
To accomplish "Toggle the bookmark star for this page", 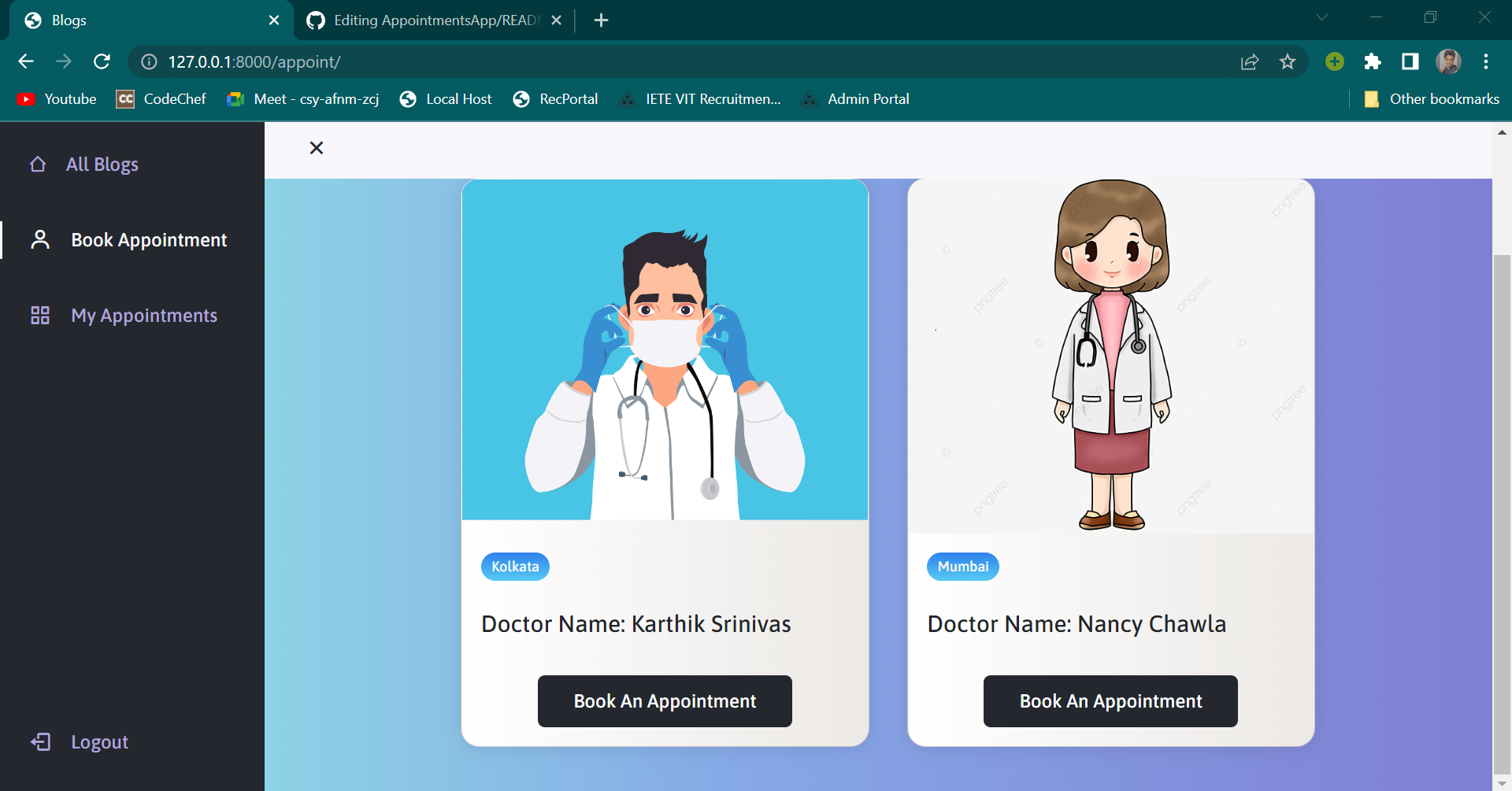I will [x=1288, y=61].
